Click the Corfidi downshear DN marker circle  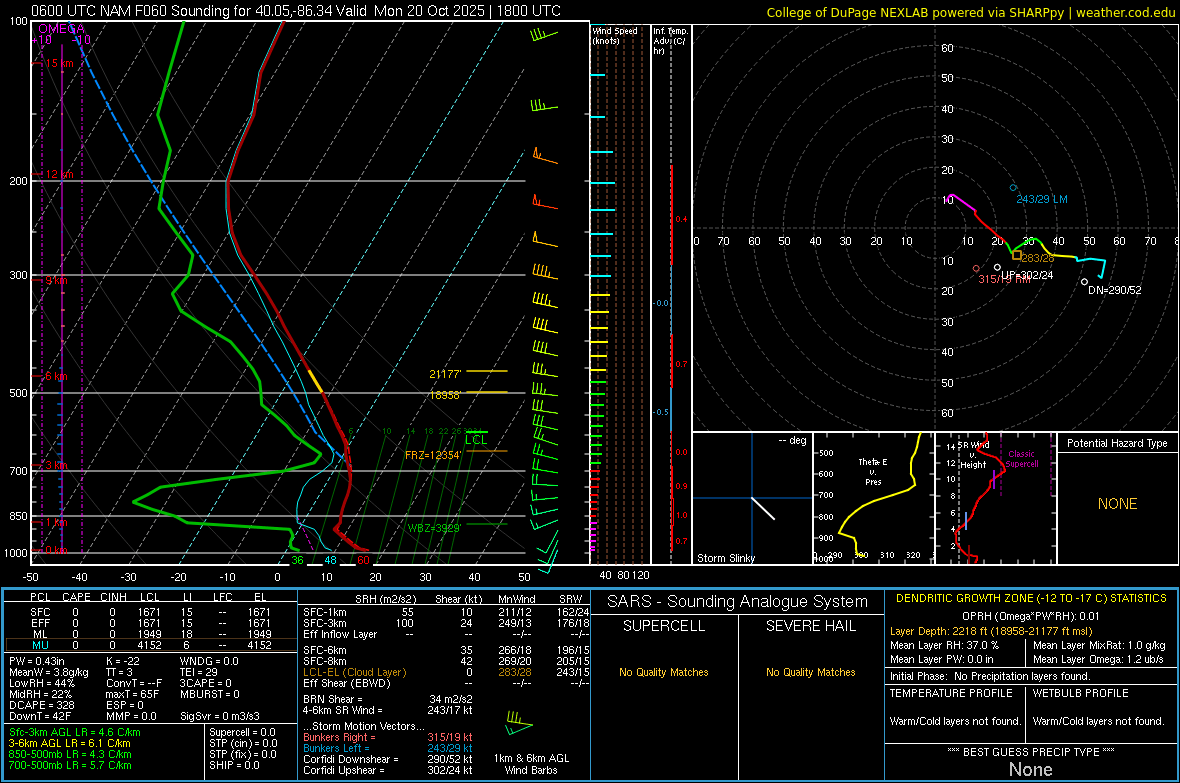pos(1084,282)
